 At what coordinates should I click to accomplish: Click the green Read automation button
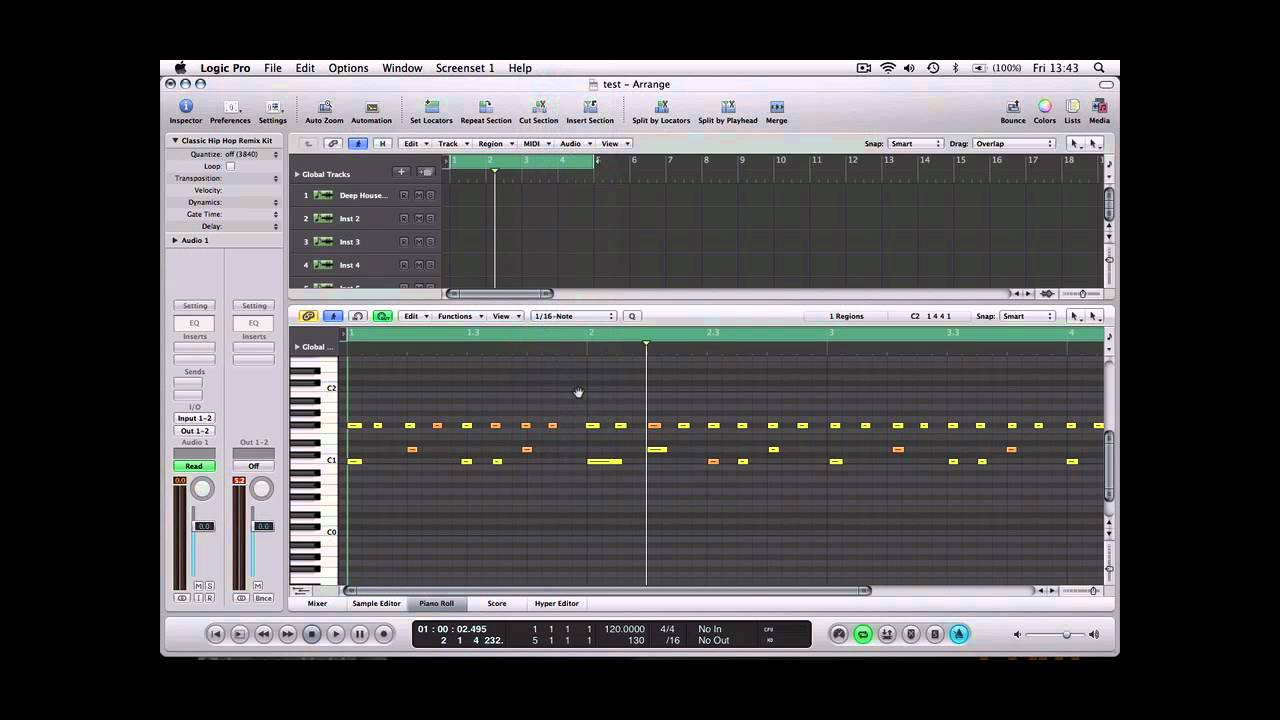(x=194, y=466)
